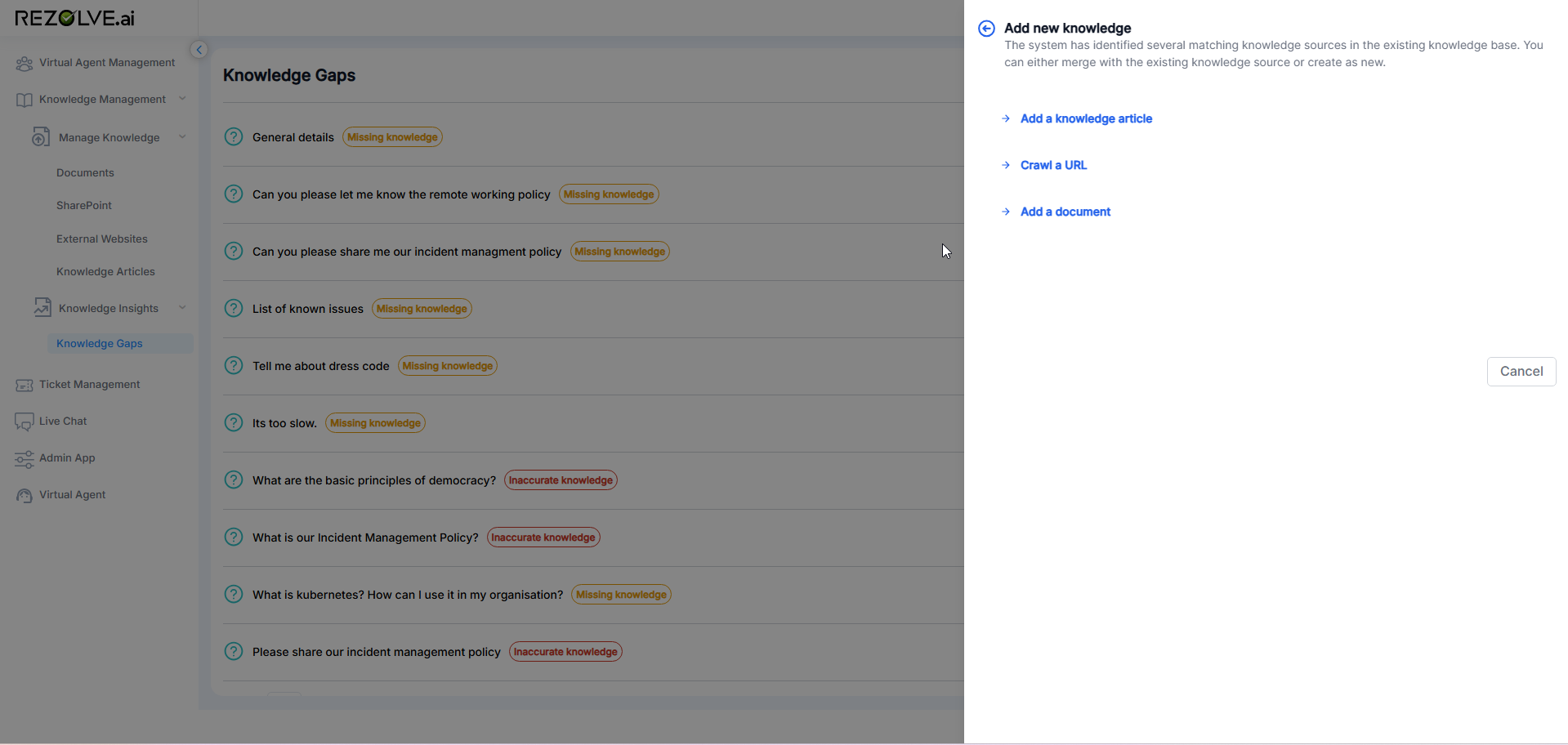The width and height of the screenshot is (1568, 745).
Task: Click the Manage Knowledge icon
Action: pyautogui.click(x=41, y=137)
